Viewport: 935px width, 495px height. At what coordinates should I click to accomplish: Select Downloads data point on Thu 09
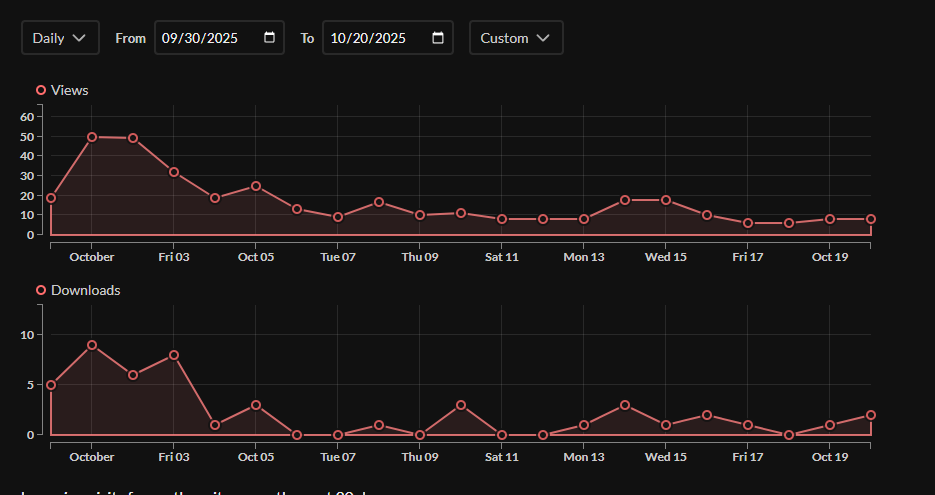coord(420,435)
